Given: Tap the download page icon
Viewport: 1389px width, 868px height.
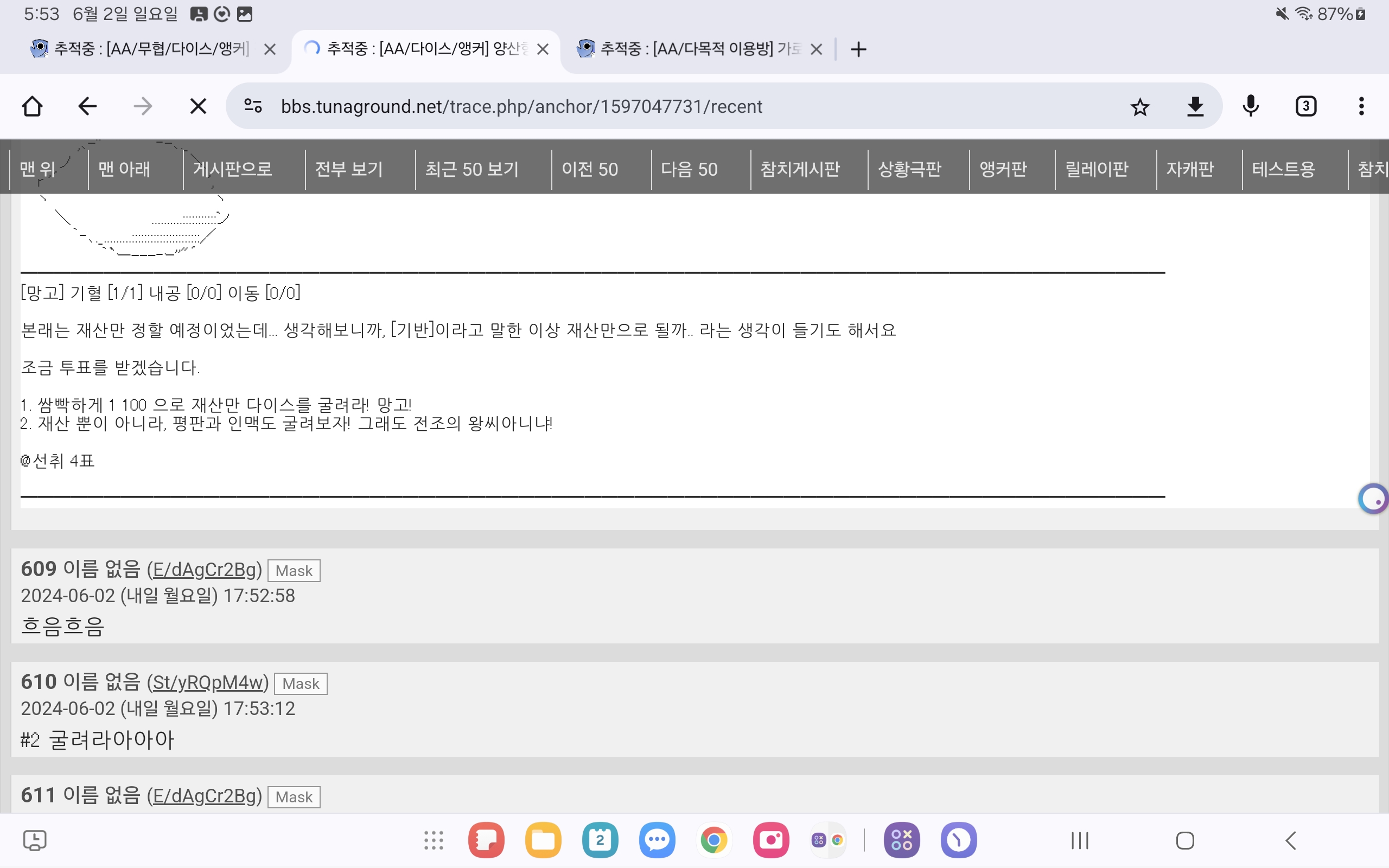Looking at the screenshot, I should [1195, 106].
